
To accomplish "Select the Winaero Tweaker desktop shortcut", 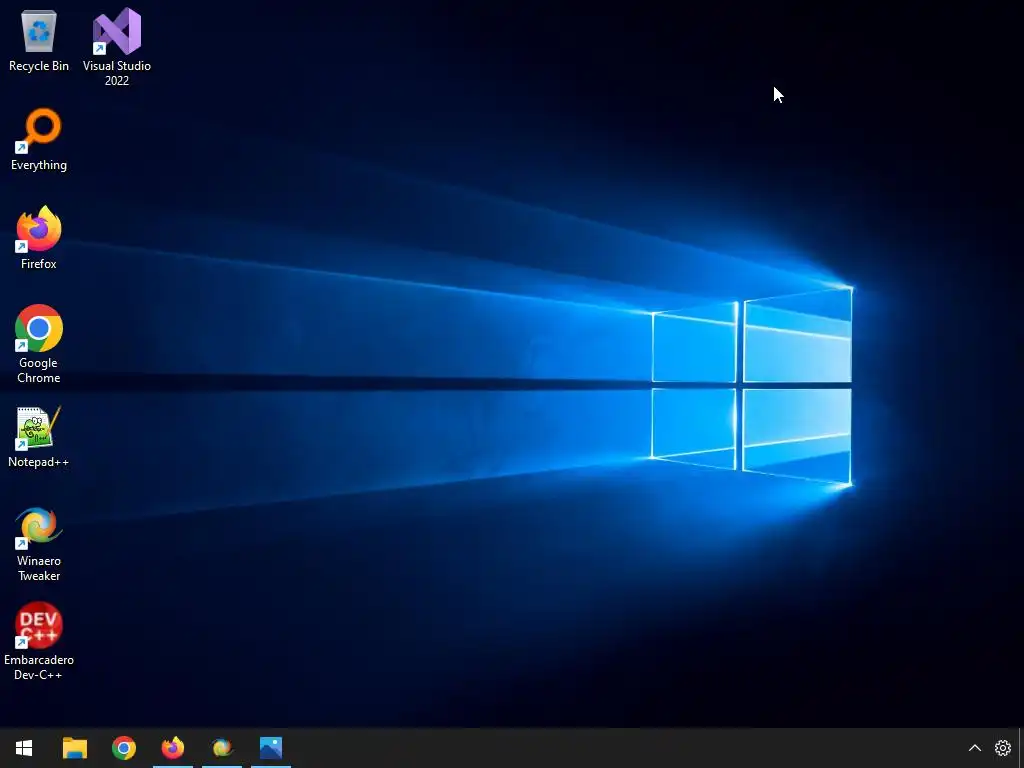I will click(x=39, y=544).
